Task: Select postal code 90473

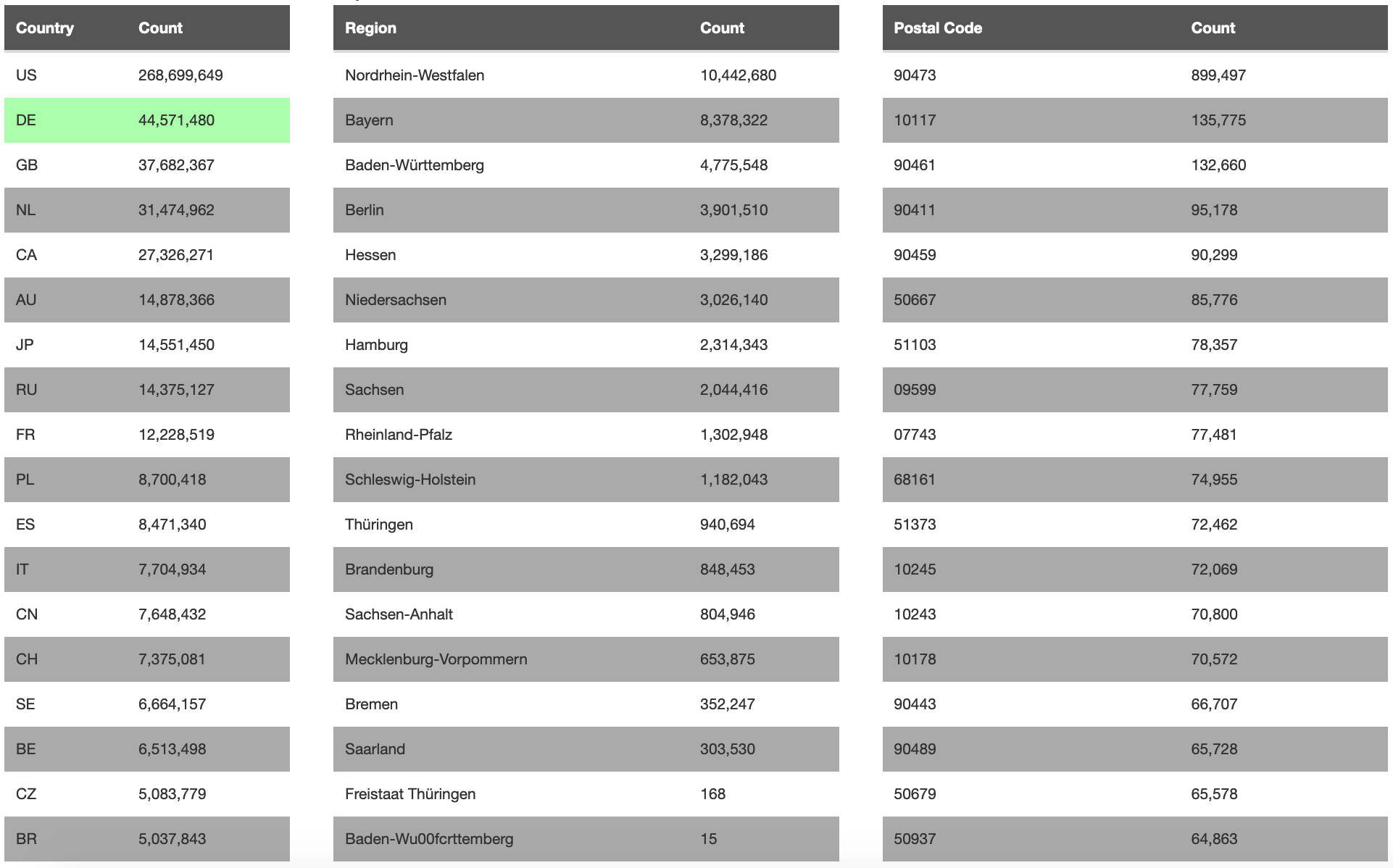Action: point(915,75)
